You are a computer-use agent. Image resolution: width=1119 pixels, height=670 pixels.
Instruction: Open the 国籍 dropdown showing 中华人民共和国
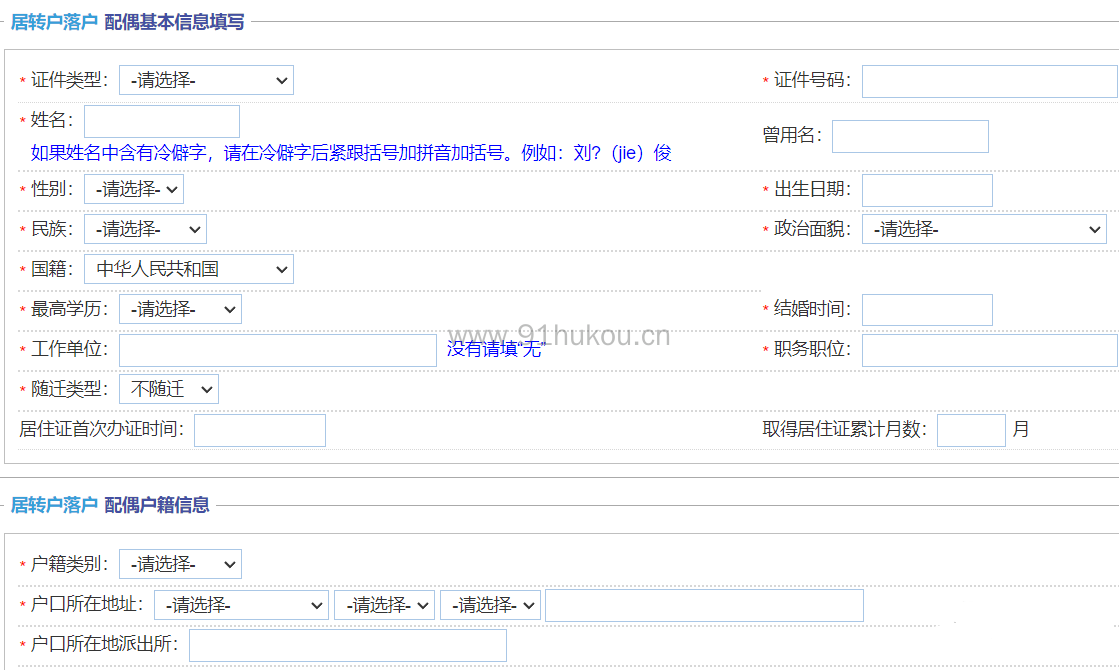pos(189,269)
